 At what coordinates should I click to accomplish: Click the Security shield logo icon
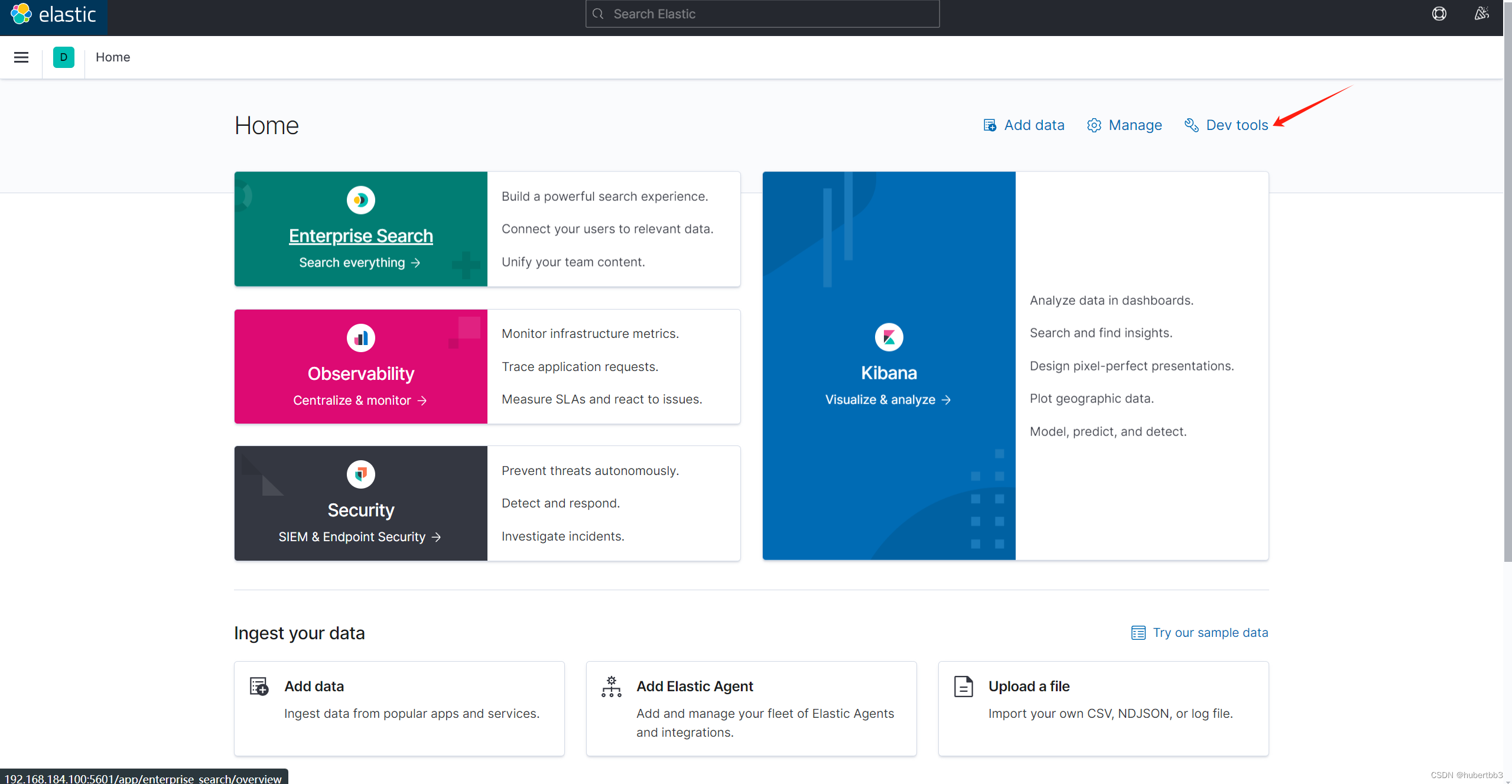tap(360, 474)
